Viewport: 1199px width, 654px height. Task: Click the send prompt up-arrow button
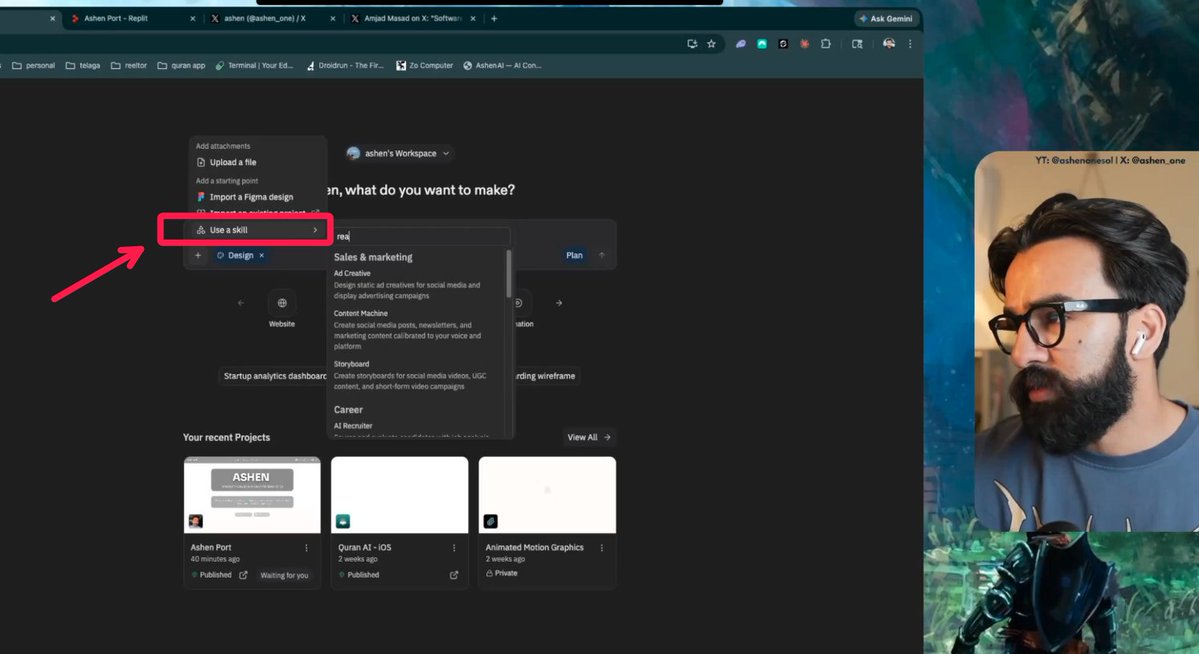pyautogui.click(x=602, y=255)
